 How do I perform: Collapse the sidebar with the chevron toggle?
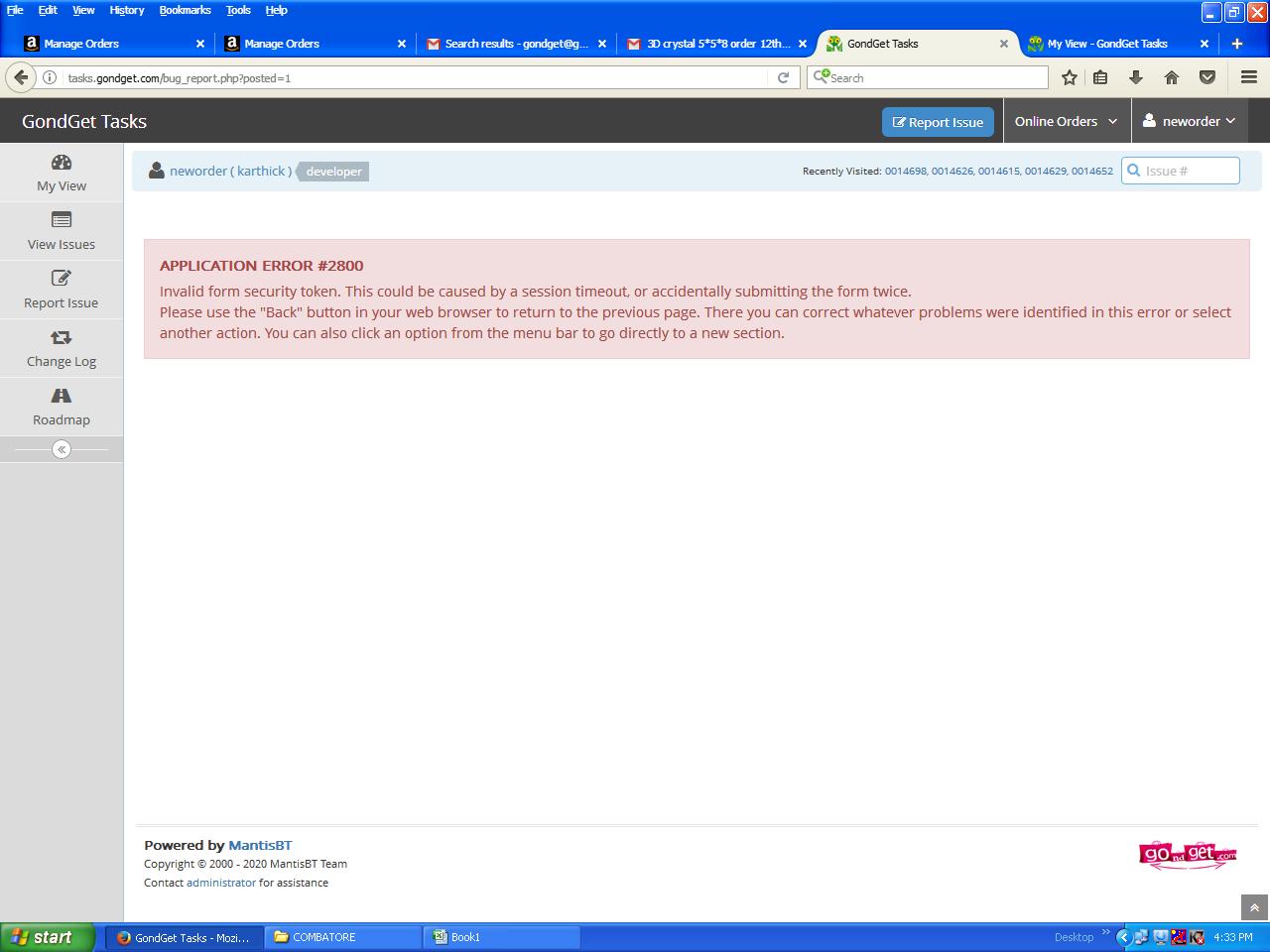[x=62, y=450]
